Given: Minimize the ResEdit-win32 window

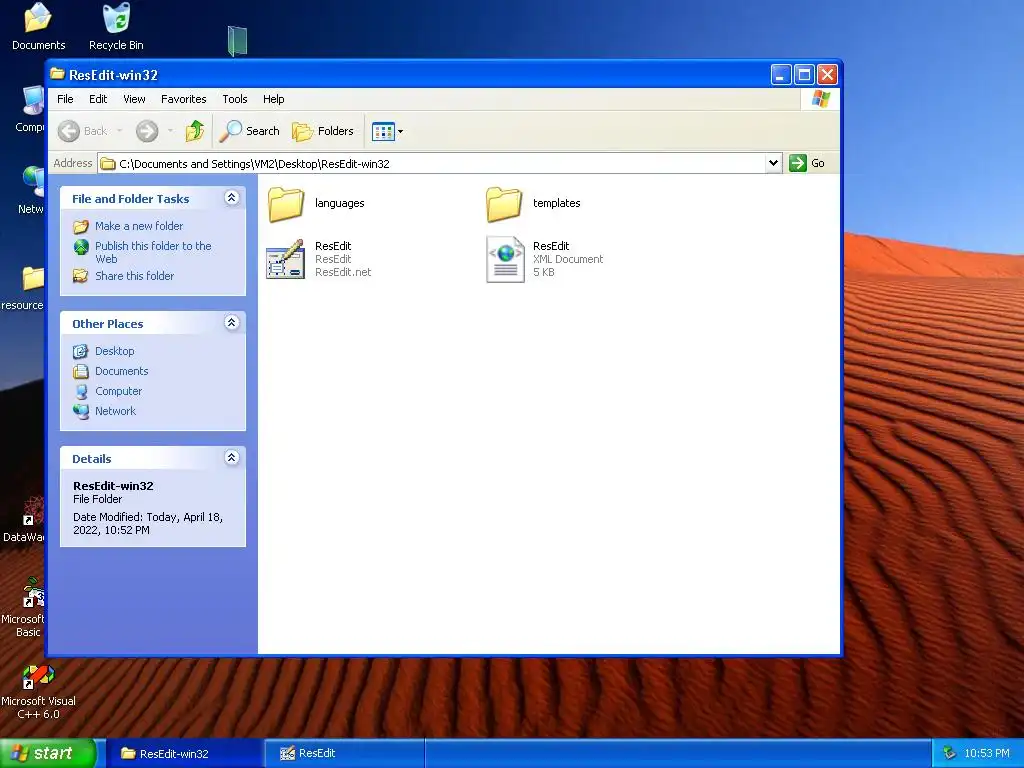Looking at the screenshot, I should (780, 74).
